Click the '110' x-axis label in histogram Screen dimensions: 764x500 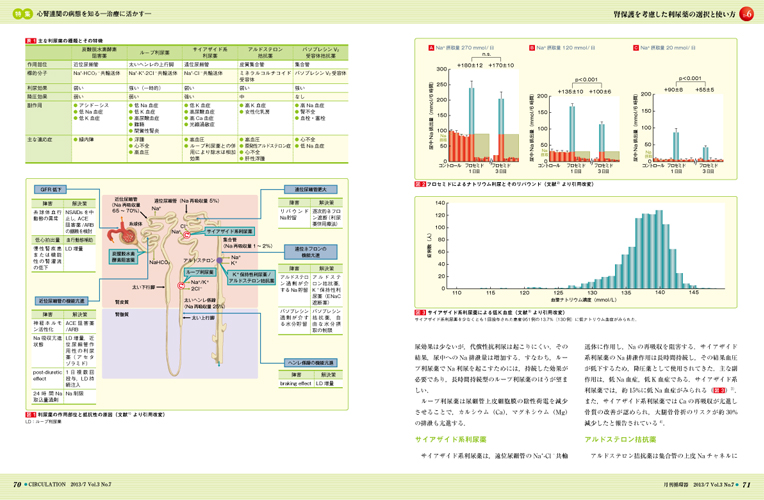click(x=457, y=292)
